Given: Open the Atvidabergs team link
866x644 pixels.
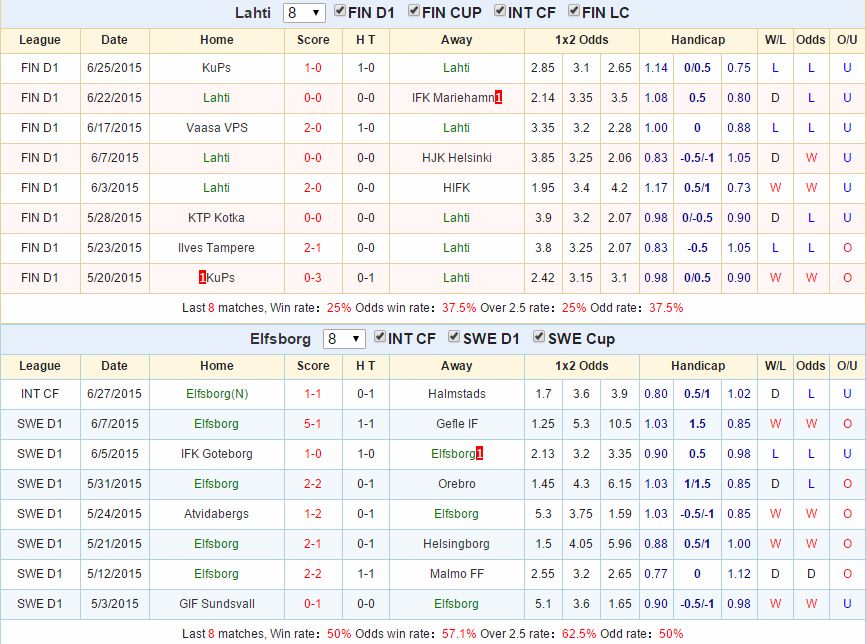Looking at the screenshot, I should click(216, 514).
